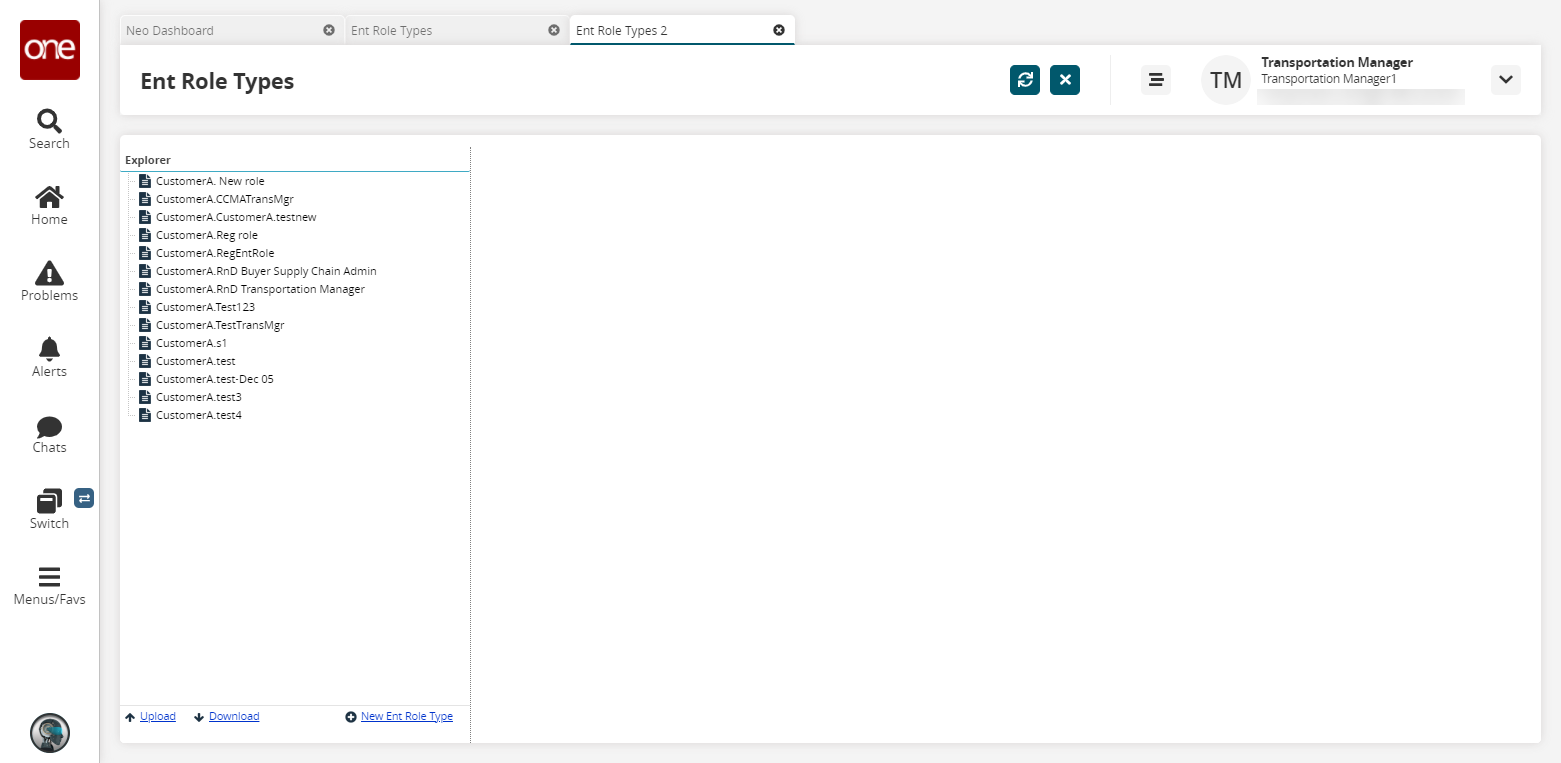Select CustomerA. New role in Explorer
Image resolution: width=1561 pixels, height=763 pixels.
click(x=210, y=181)
